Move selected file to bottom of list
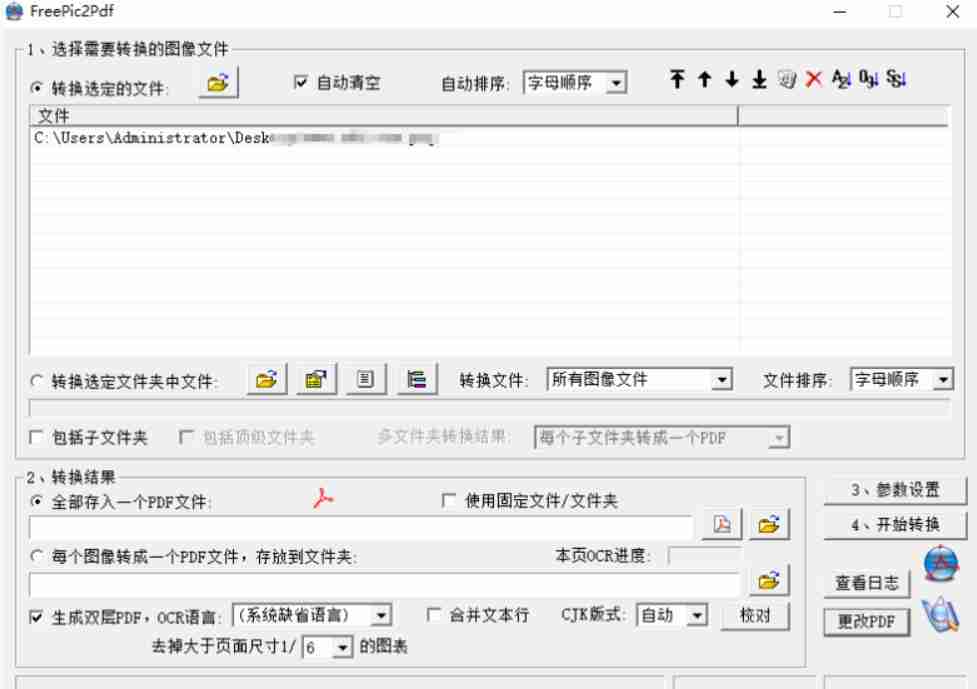 [x=760, y=79]
